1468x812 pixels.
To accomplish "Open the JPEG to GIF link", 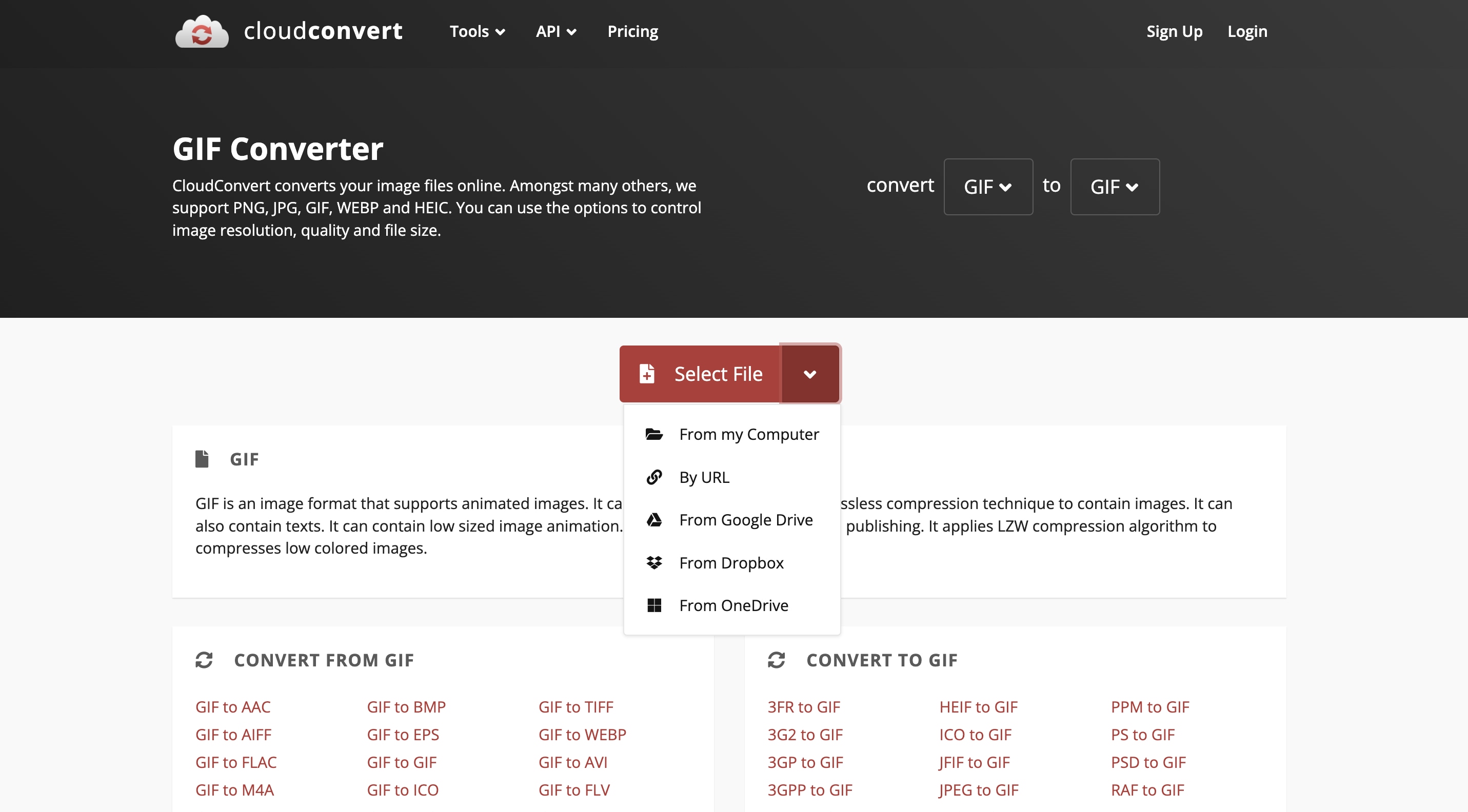I will 978,790.
